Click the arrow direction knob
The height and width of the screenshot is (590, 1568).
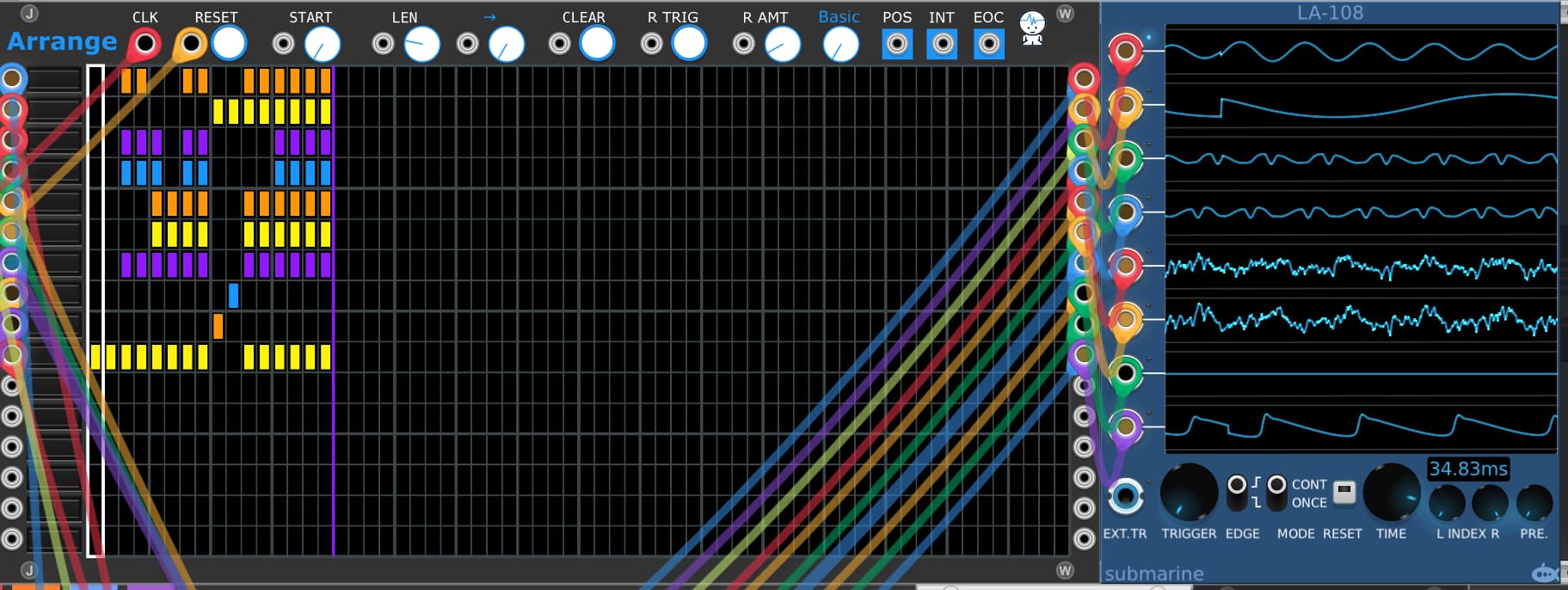(507, 44)
